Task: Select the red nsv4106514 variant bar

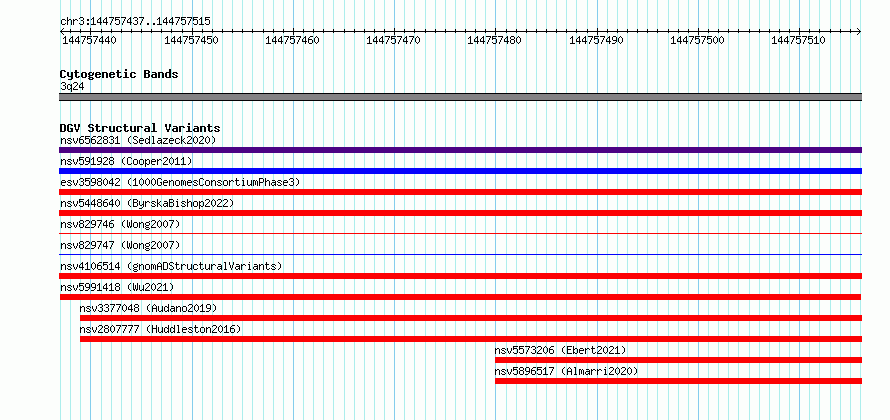Action: pos(460,276)
